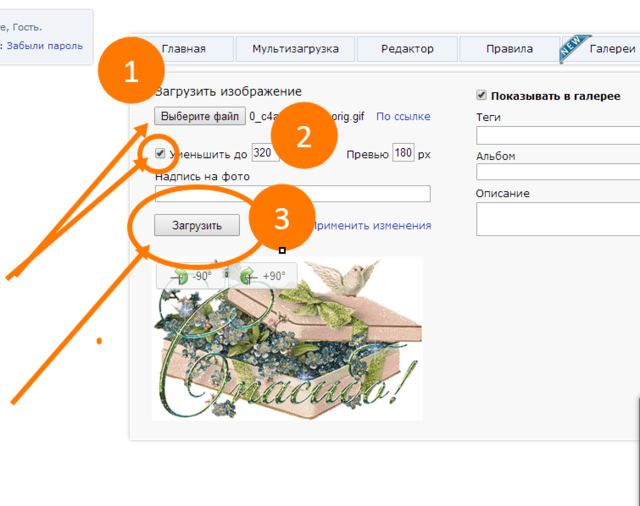The image size is (640, 506).
Task: Focus the Надпись на фото field
Action: coord(293,193)
